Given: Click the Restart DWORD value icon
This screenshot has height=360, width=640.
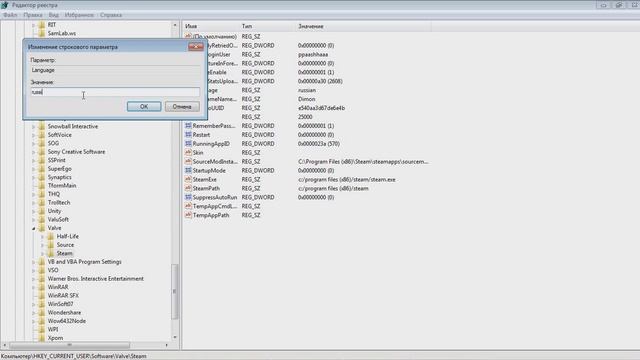Looking at the screenshot, I should pos(188,135).
